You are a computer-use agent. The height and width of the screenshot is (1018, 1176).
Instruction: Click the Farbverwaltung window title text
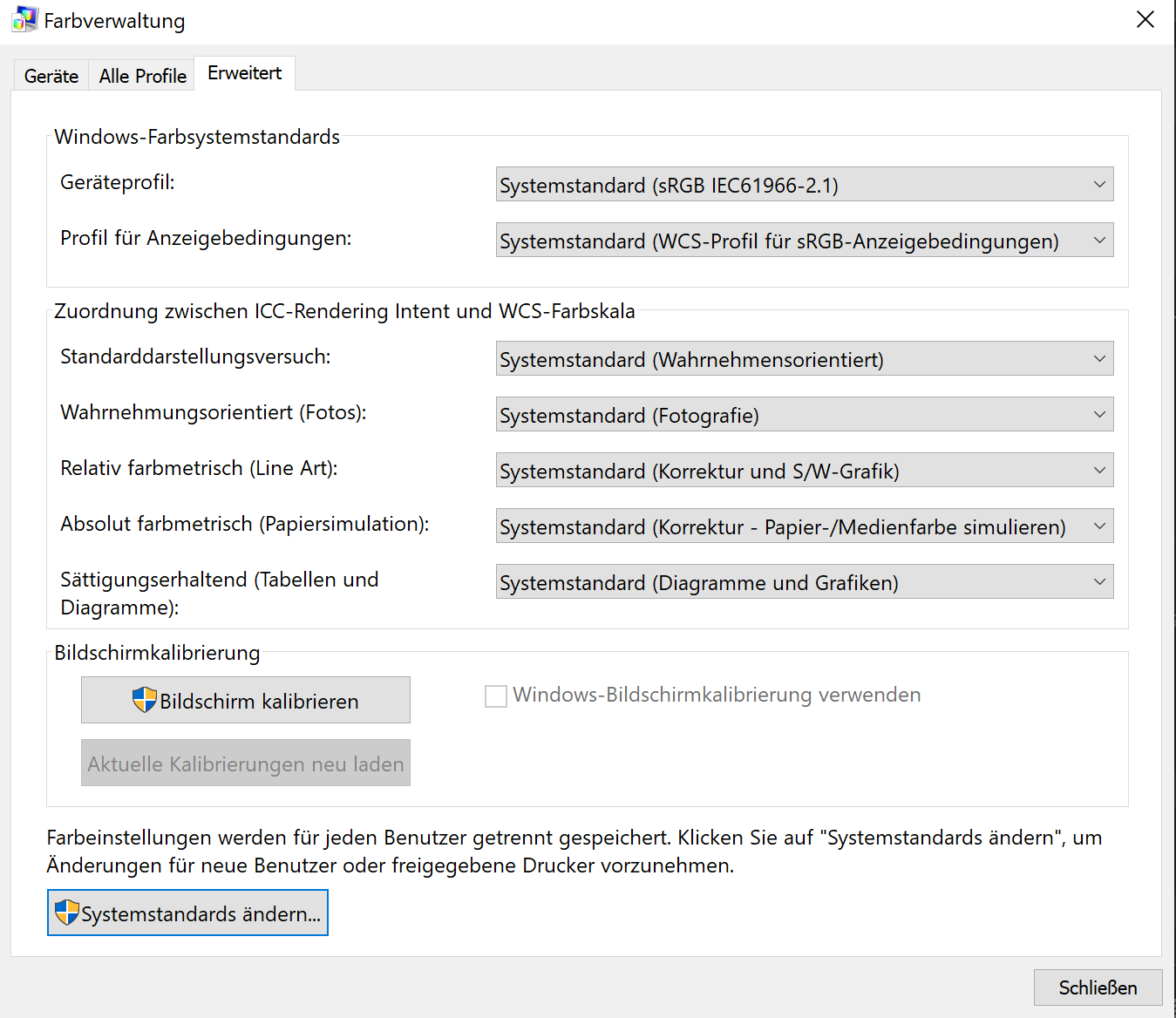114,21
